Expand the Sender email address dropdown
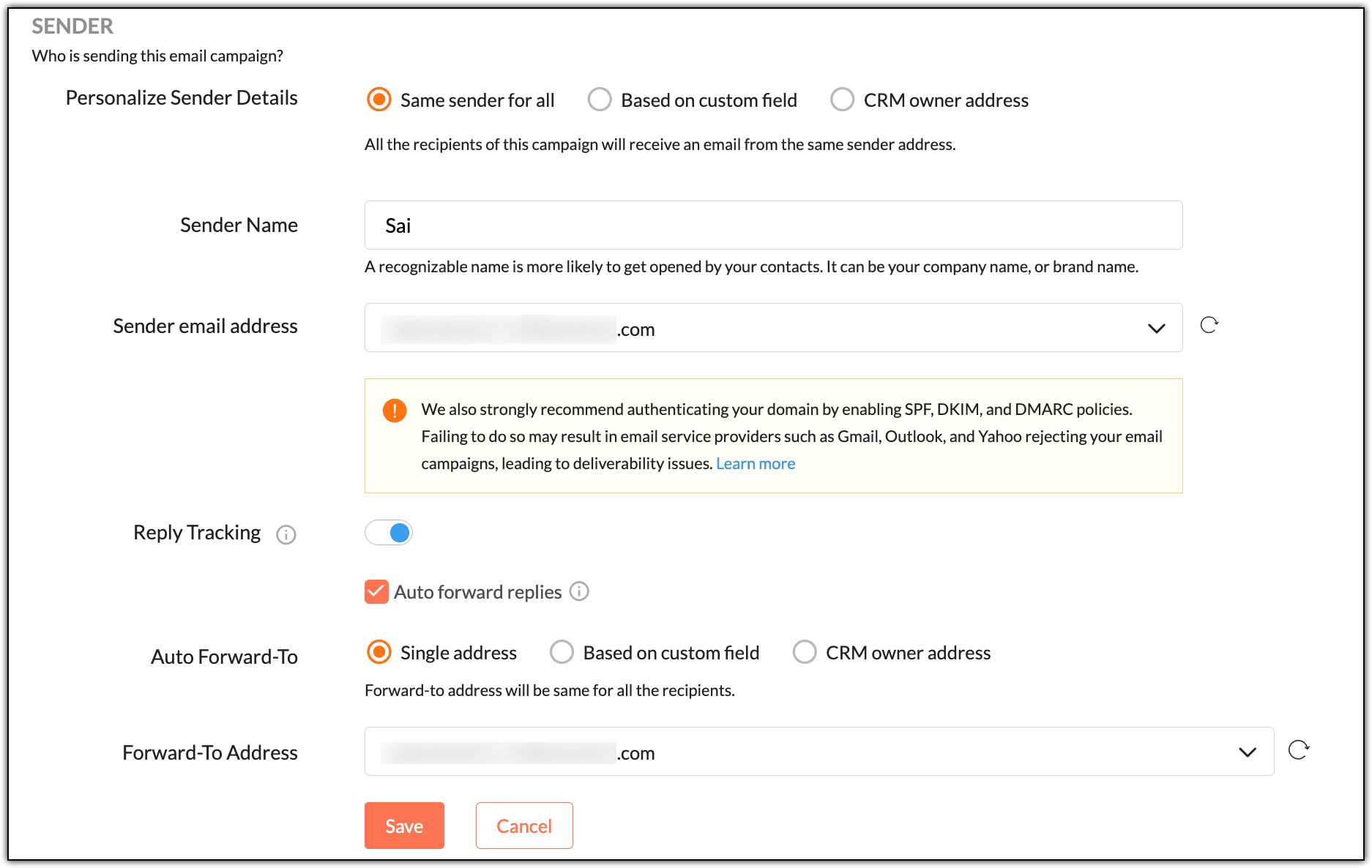This screenshot has height=868, width=1372. click(1156, 329)
